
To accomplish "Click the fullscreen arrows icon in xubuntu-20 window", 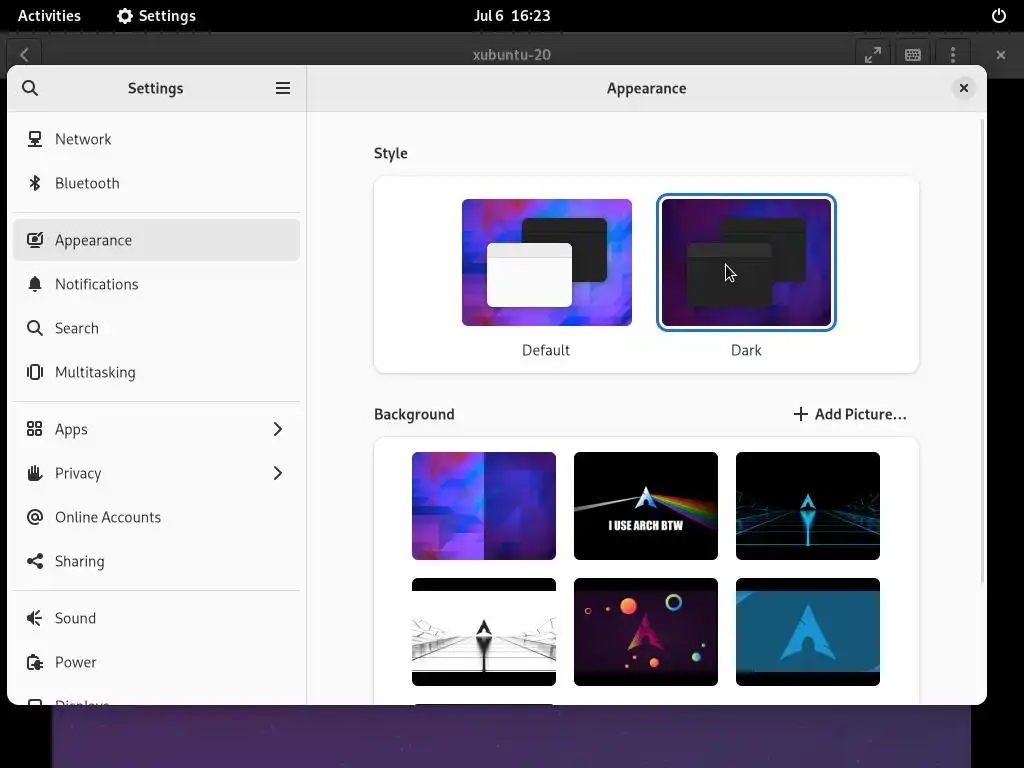I will [872, 55].
